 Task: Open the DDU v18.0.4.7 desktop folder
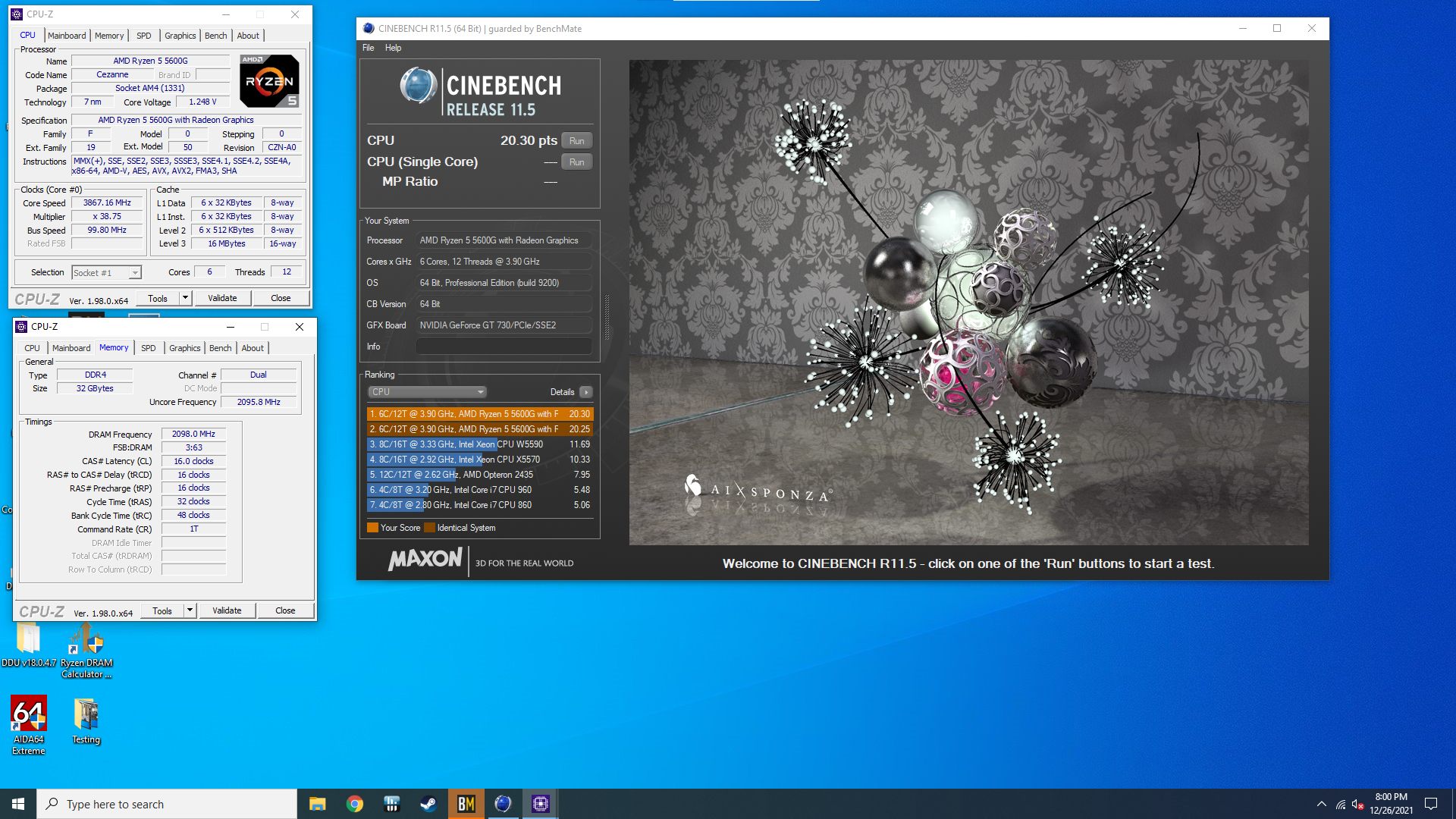click(x=29, y=645)
